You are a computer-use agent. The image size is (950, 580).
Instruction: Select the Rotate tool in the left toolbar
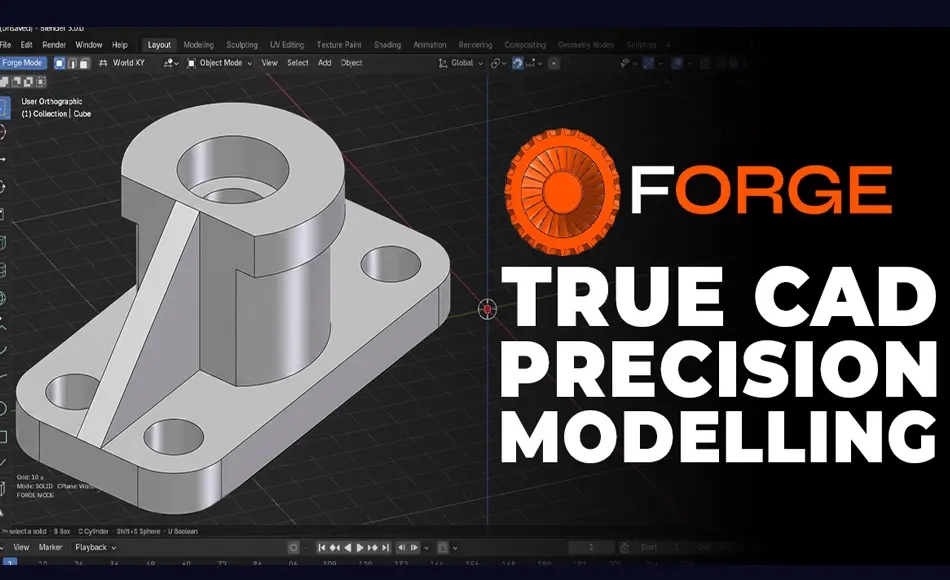2,187
